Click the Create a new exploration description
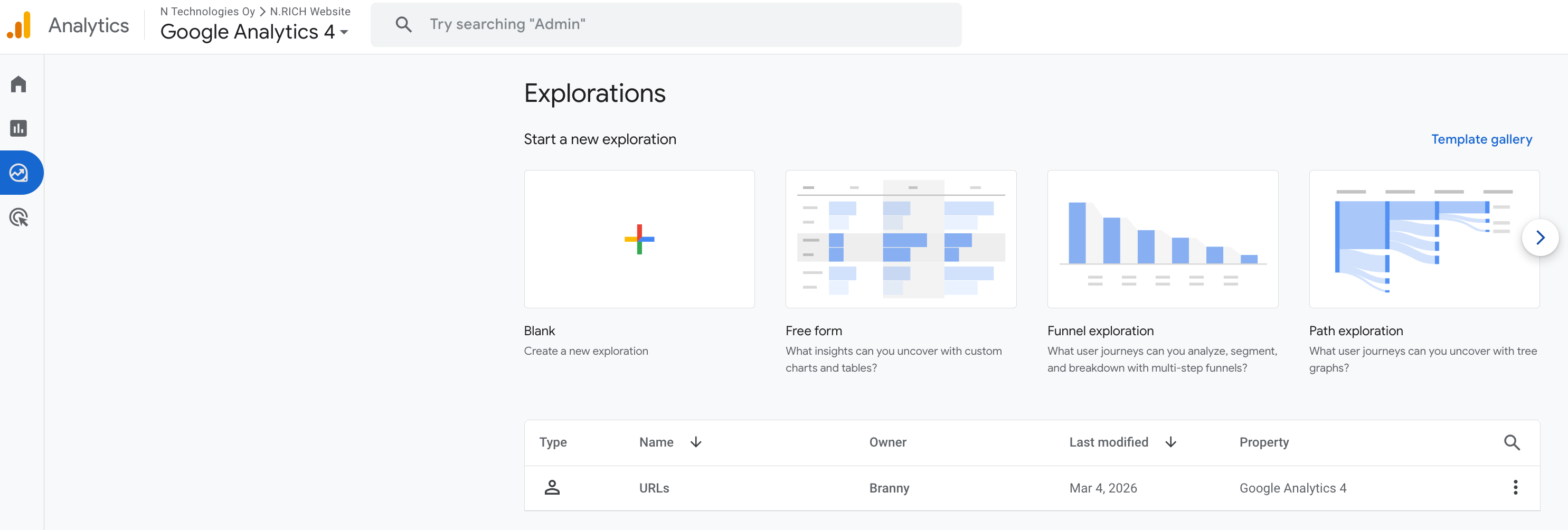Viewport: 1568px width, 530px height. [586, 351]
